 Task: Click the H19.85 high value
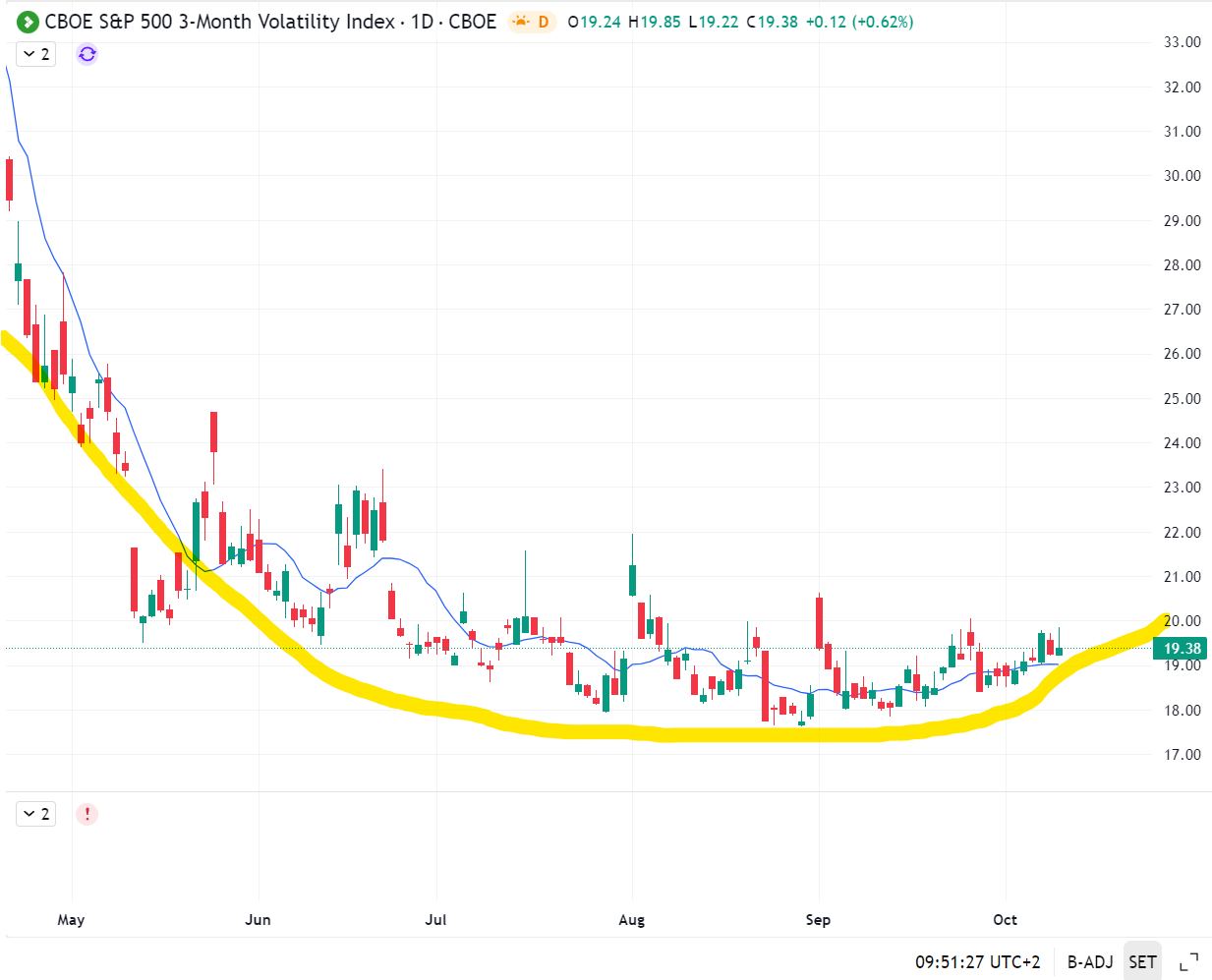[x=655, y=22]
